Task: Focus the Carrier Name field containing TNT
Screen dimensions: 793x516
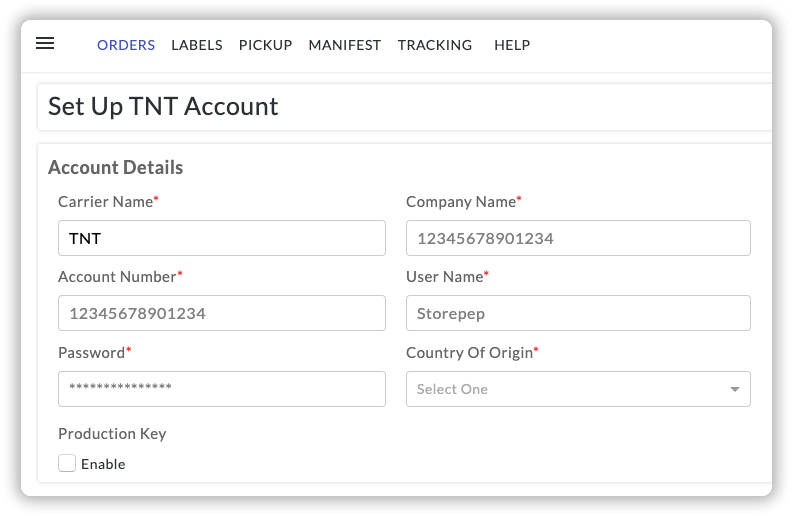Action: 222,238
